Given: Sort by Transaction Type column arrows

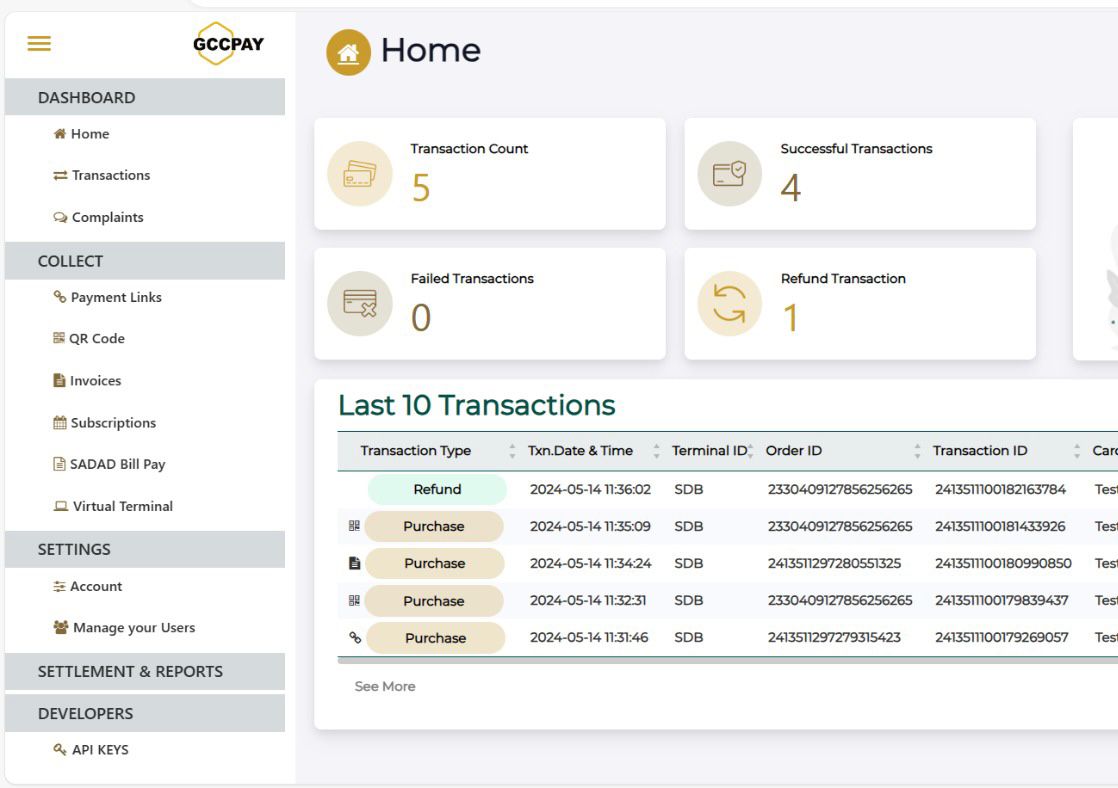Looking at the screenshot, I should 512,451.
